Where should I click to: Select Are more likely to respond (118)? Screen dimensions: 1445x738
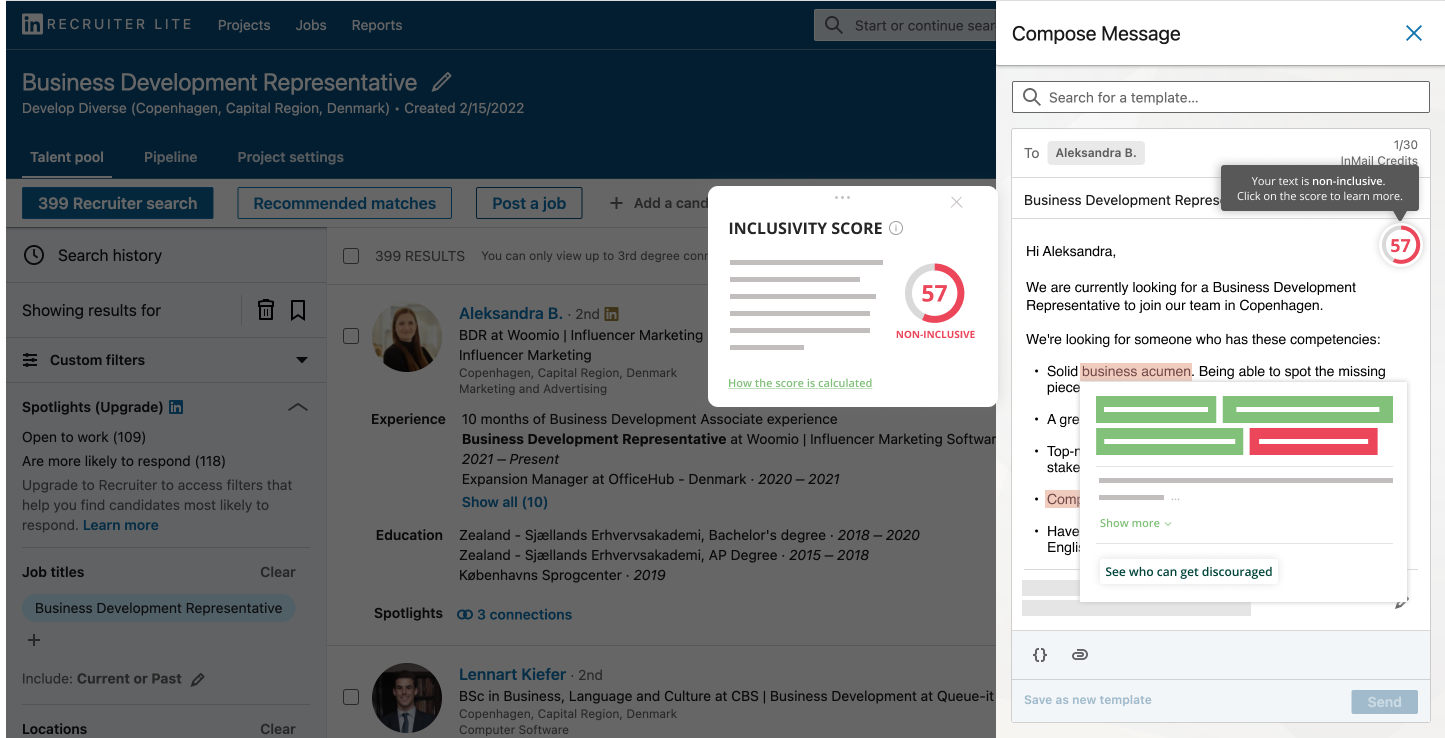tap(124, 461)
